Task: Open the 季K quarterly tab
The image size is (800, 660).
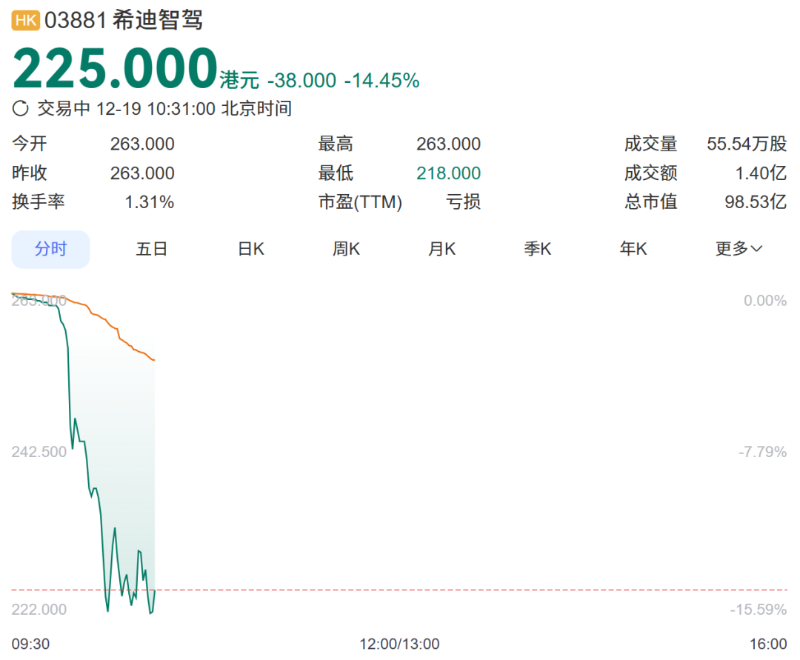Action: [538, 249]
